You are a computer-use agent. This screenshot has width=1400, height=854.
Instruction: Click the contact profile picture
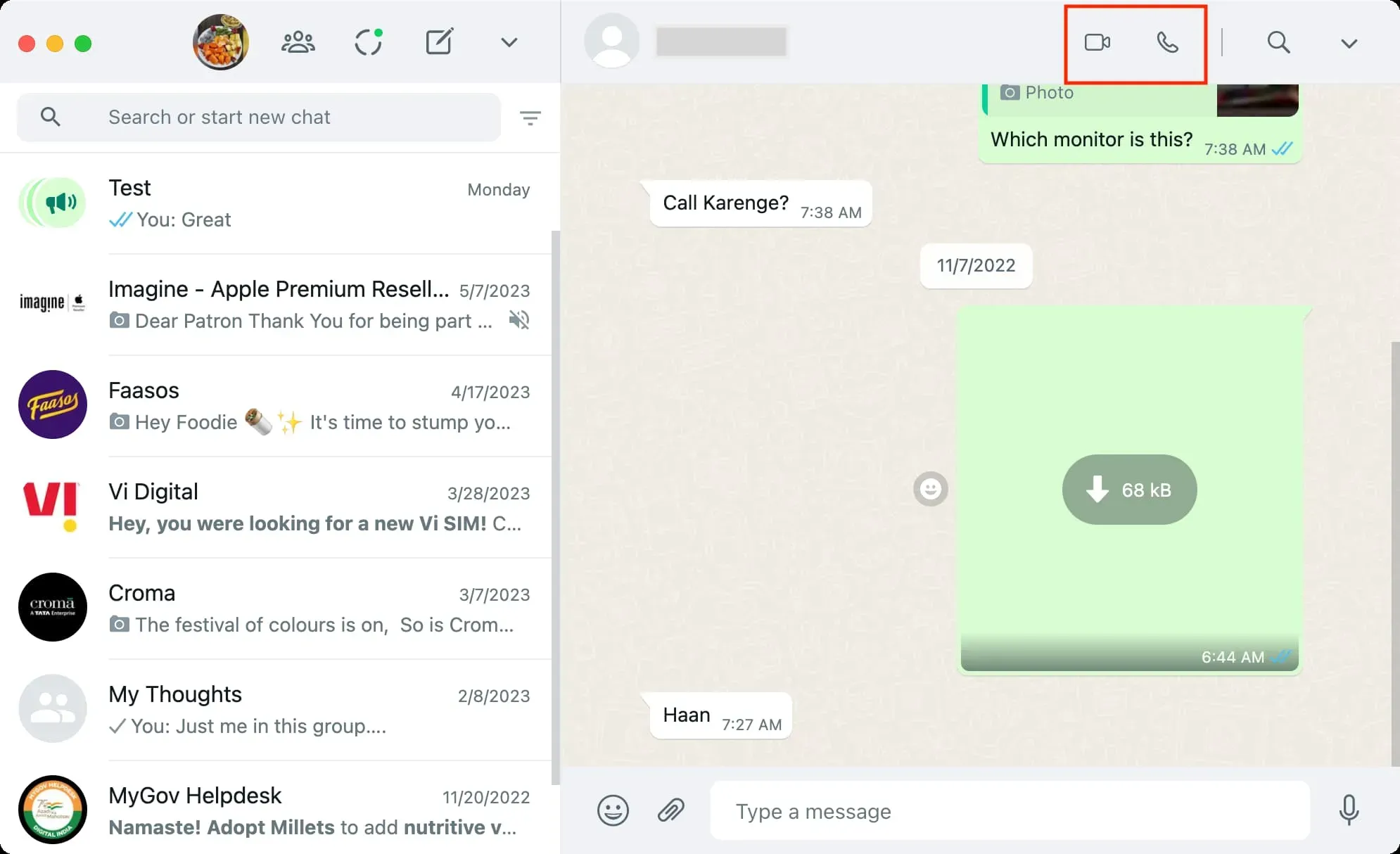[x=611, y=42]
